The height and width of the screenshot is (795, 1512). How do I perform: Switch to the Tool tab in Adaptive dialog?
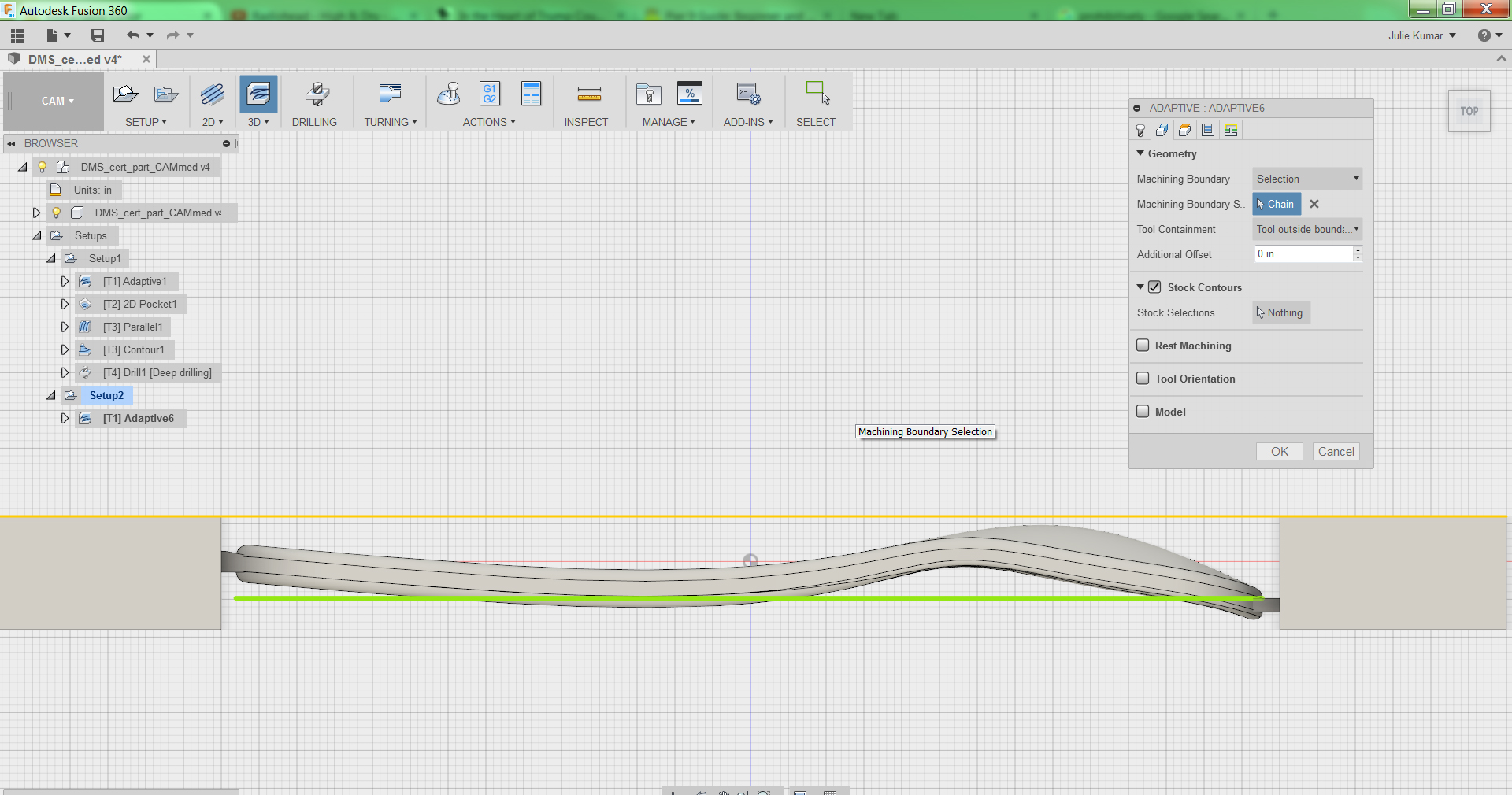point(1140,131)
